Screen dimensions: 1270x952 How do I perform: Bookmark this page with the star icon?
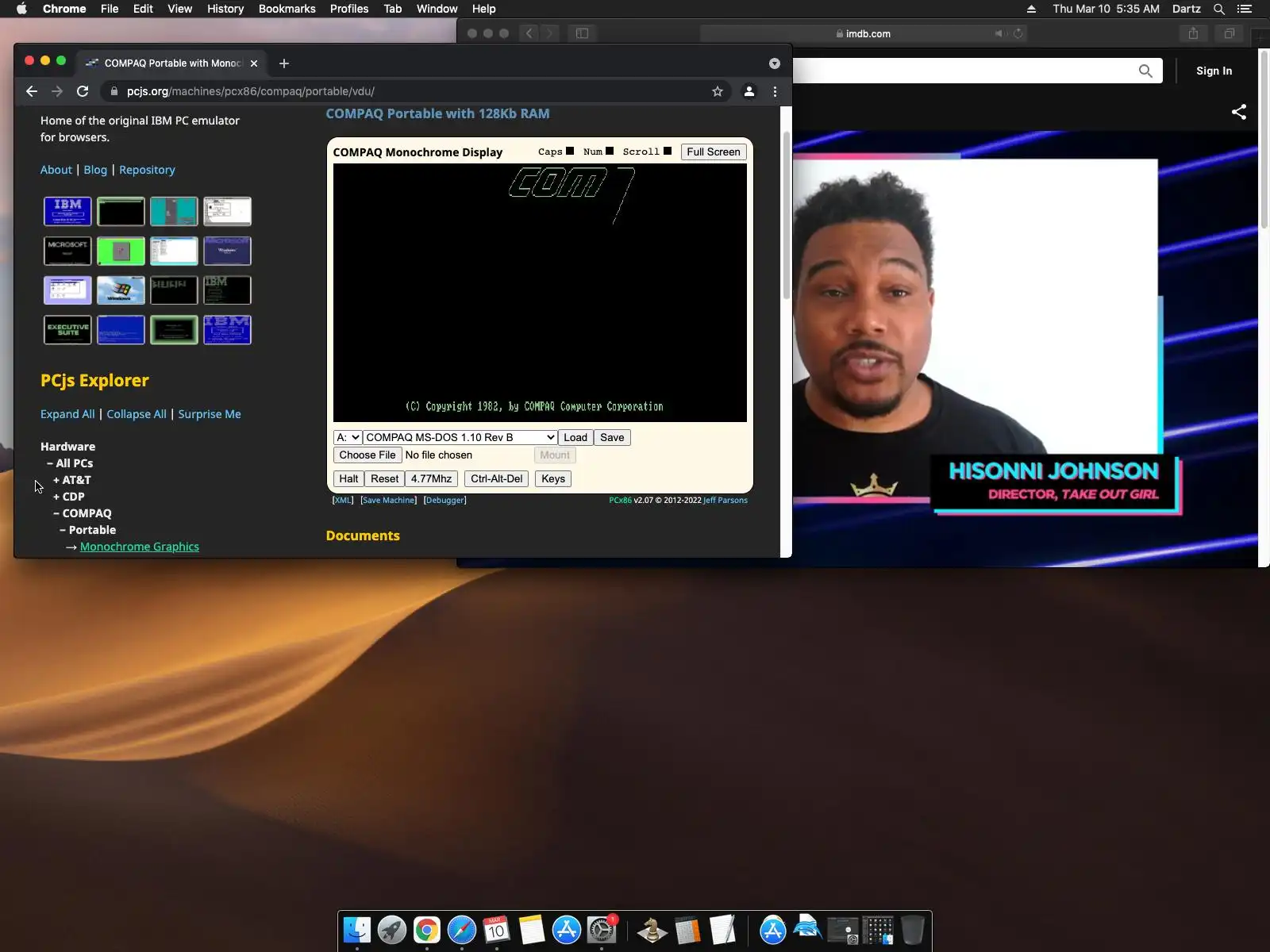718,91
